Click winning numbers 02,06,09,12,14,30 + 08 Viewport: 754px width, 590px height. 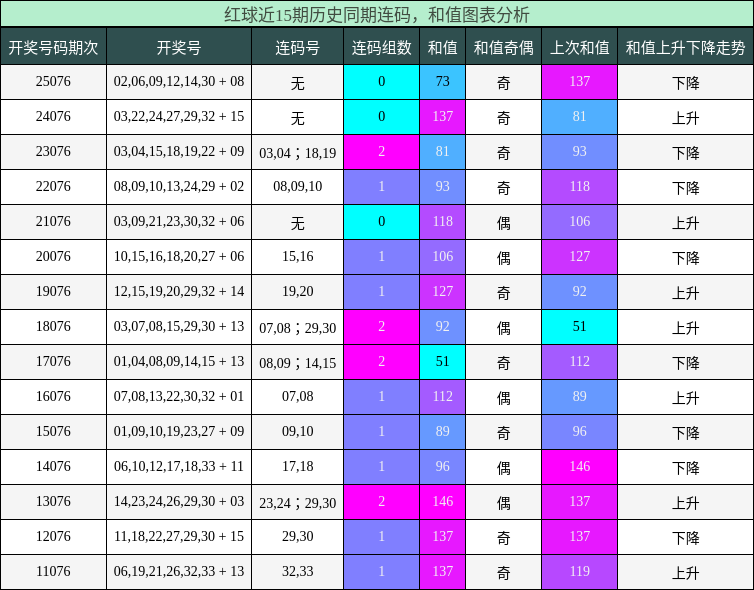point(179,82)
